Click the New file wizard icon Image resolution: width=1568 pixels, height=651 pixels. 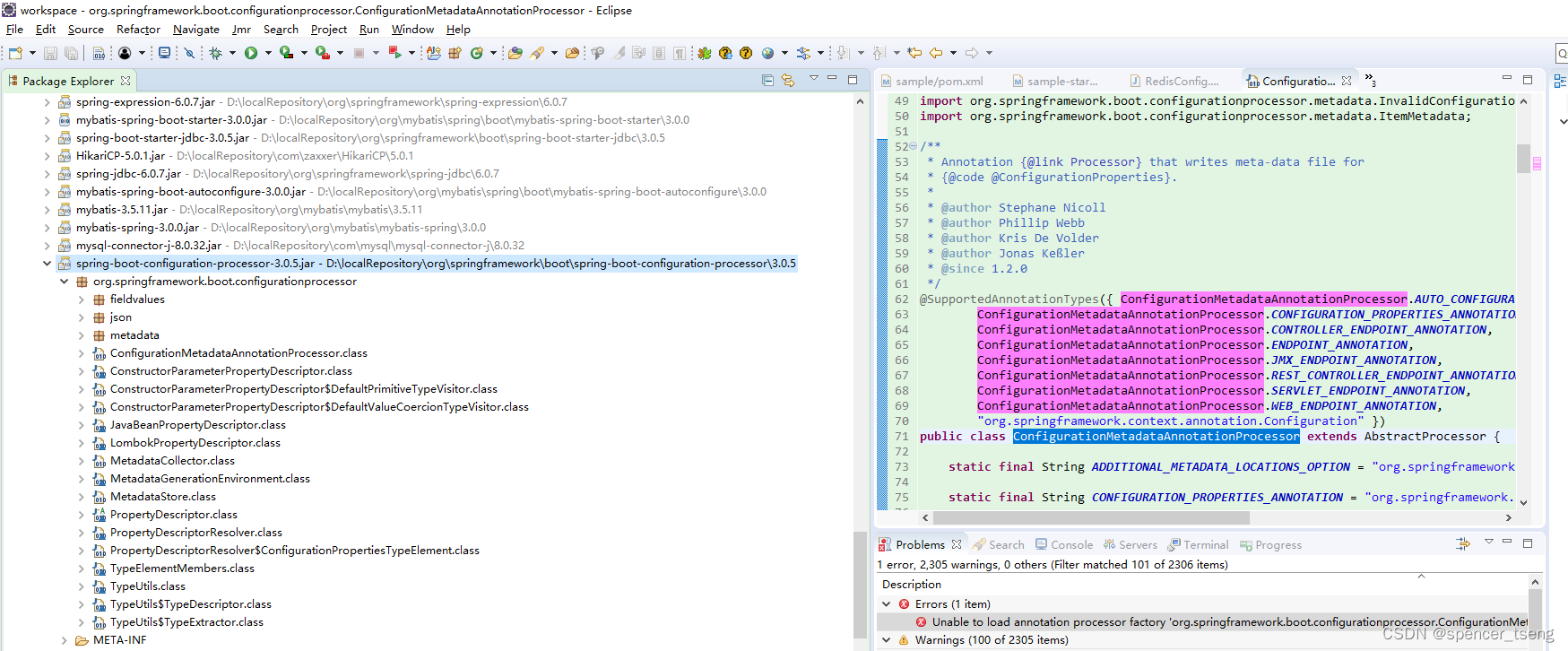point(15,54)
